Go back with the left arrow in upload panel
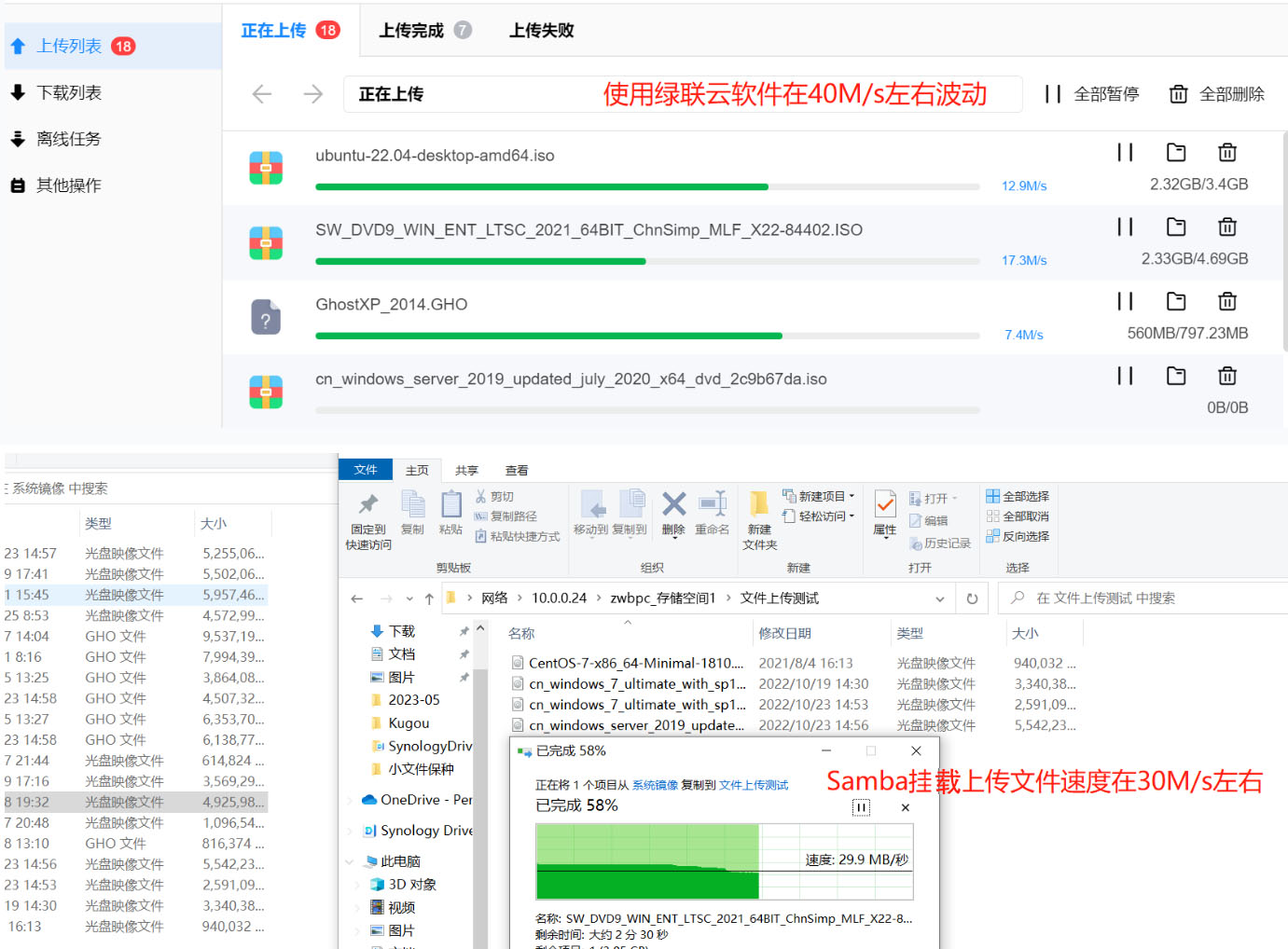This screenshot has height=949, width=1288. tap(262, 94)
